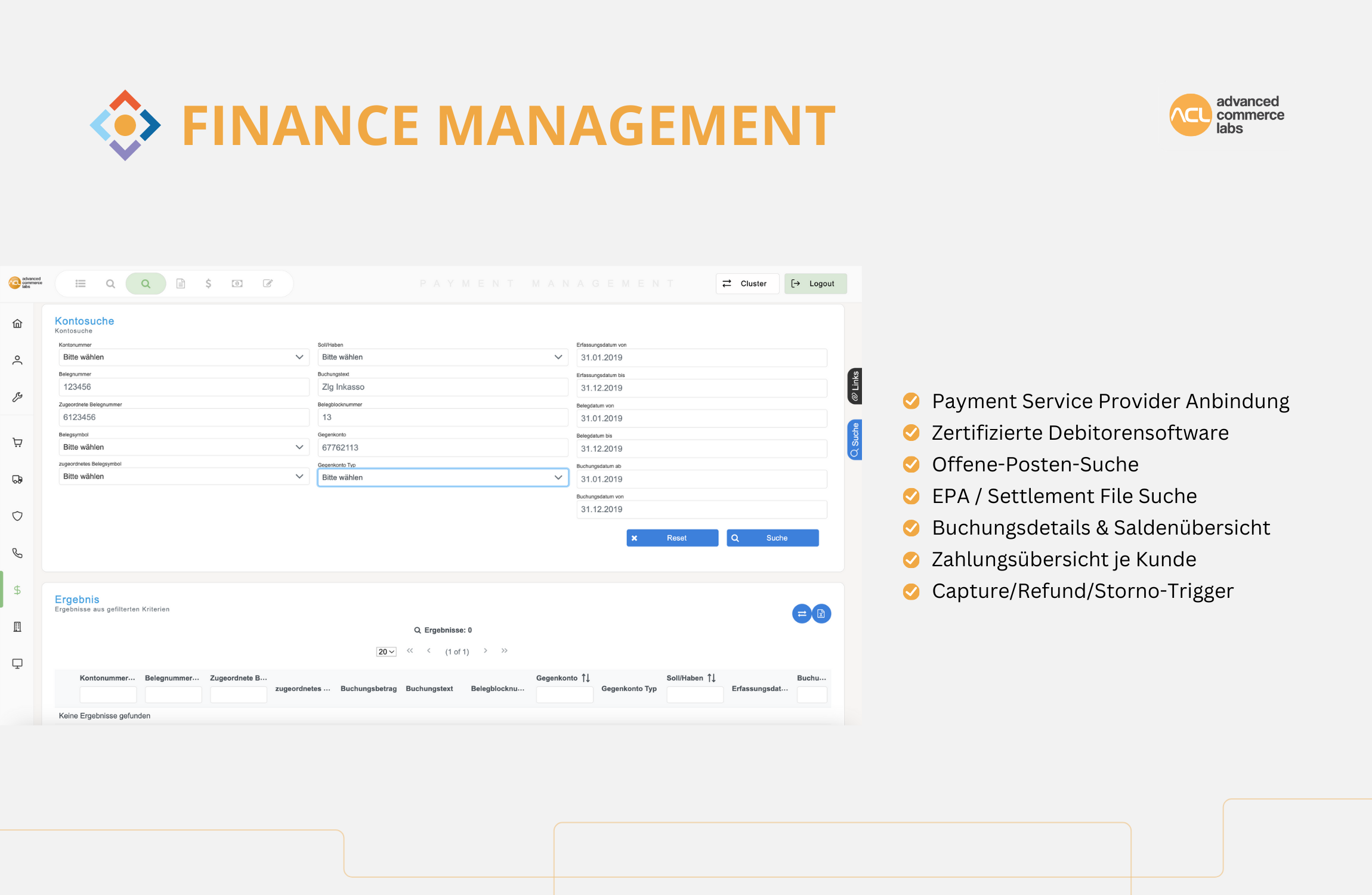Sort results by Gegenkonto column
1372x895 pixels.
pyautogui.click(x=586, y=678)
